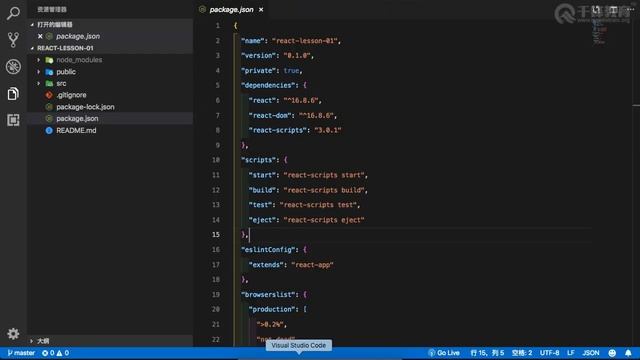640x360 pixels.
Task: Open the editor More Actions ellipsis
Action: (x=630, y=9)
